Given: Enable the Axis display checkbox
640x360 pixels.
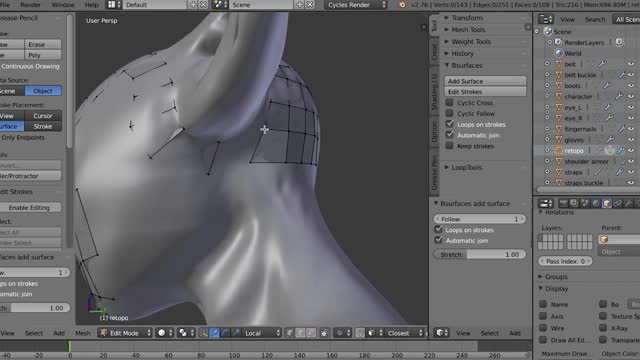Looking at the screenshot, I should pos(543,316).
